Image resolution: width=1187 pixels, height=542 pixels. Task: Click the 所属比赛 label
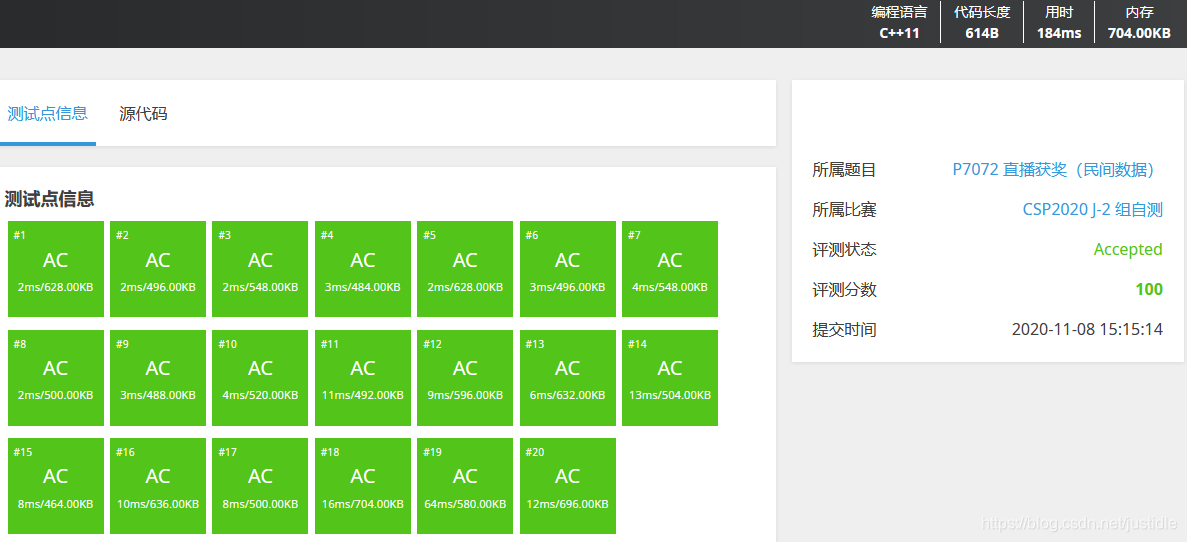[x=844, y=210]
